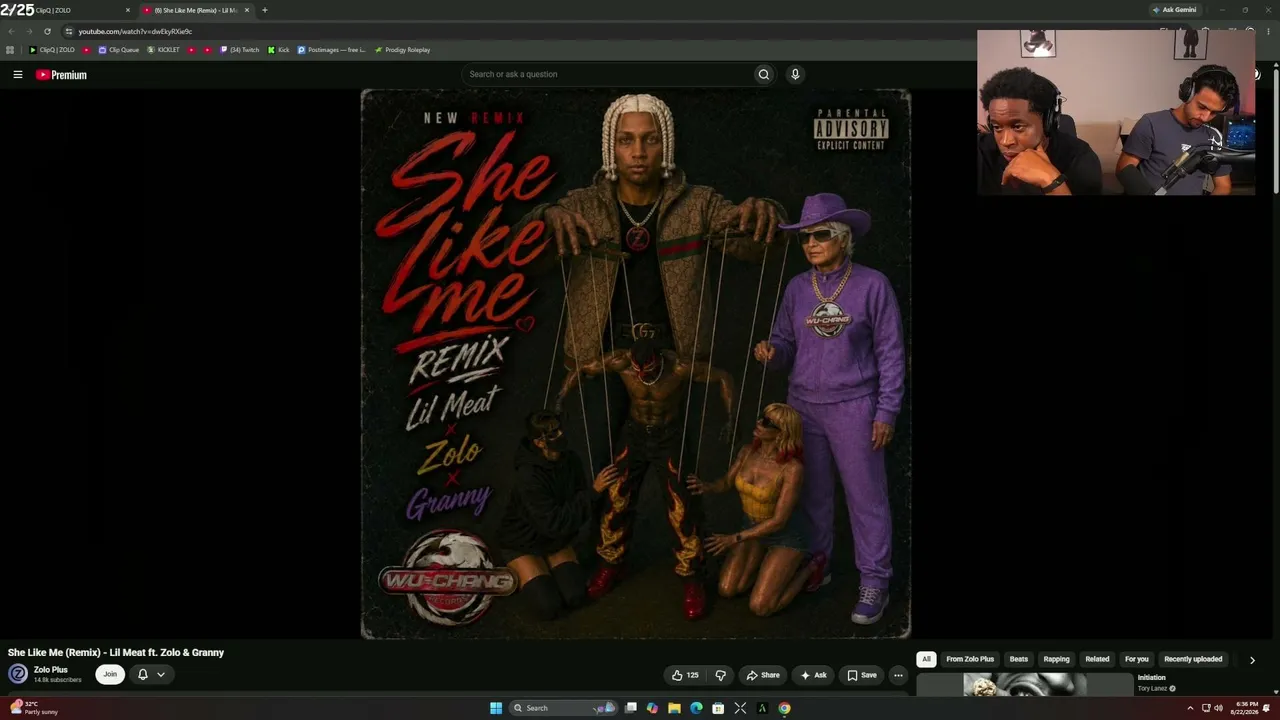1280x720 pixels.
Task: Open the Clip Queue bookmark
Action: (119, 50)
